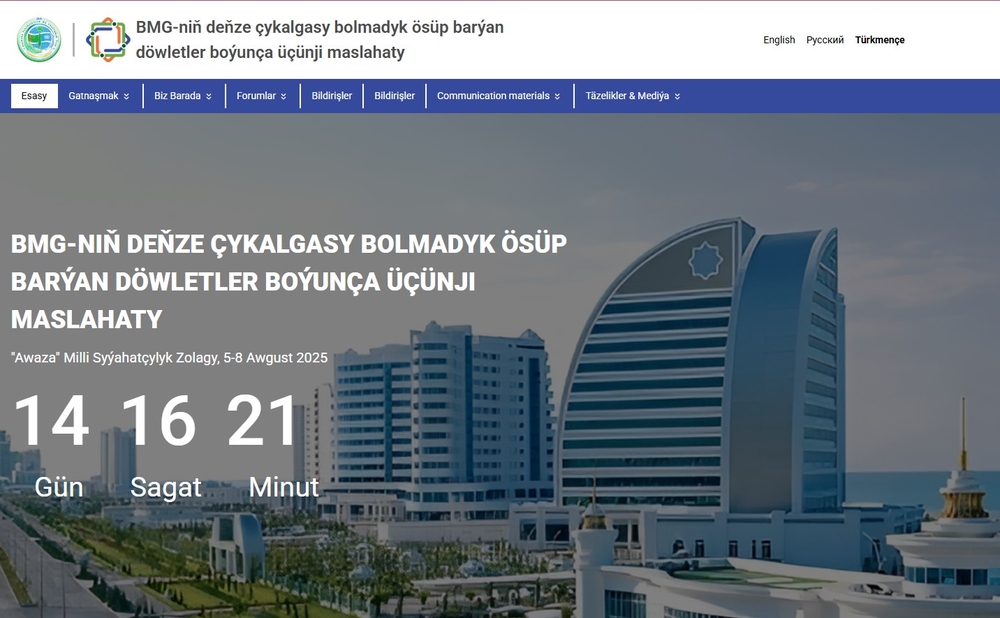Expand the Communication materials dropdown

click(x=499, y=96)
